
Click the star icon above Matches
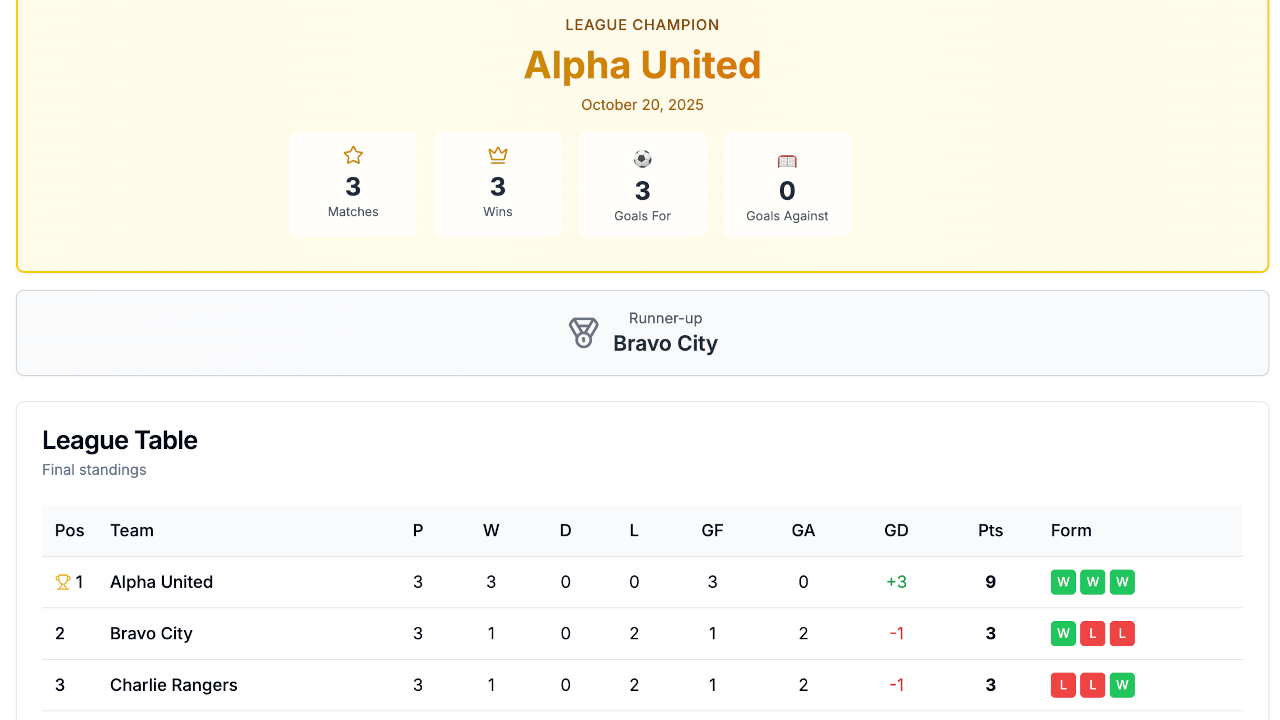click(353, 155)
